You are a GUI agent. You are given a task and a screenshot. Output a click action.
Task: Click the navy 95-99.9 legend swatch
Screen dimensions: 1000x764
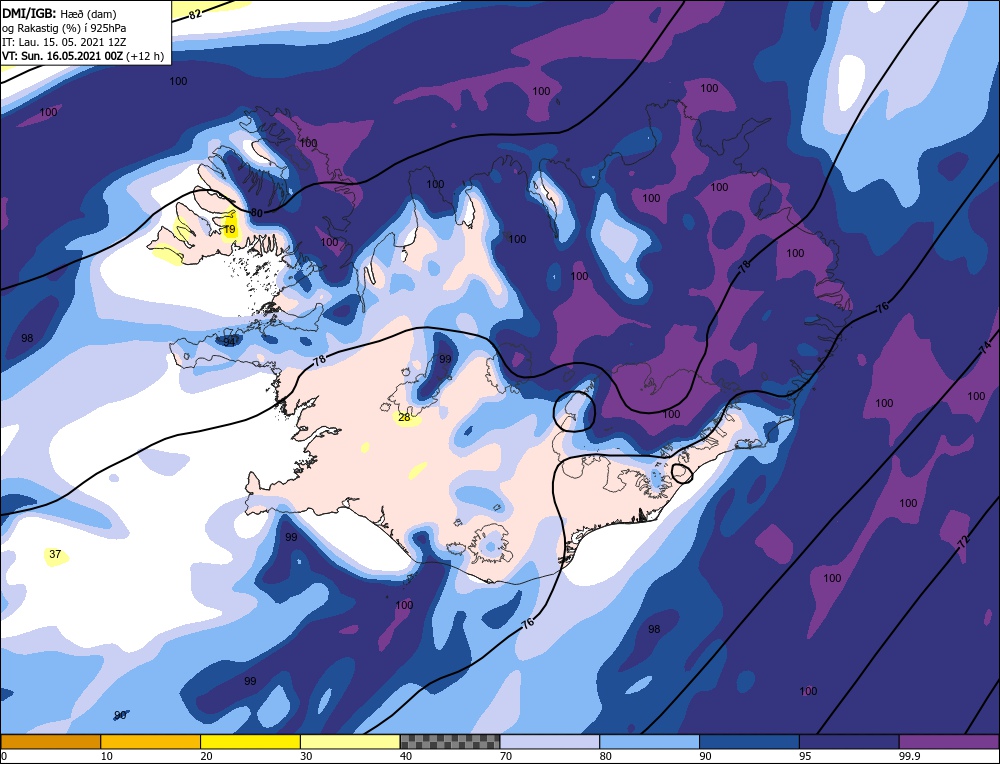point(849,741)
